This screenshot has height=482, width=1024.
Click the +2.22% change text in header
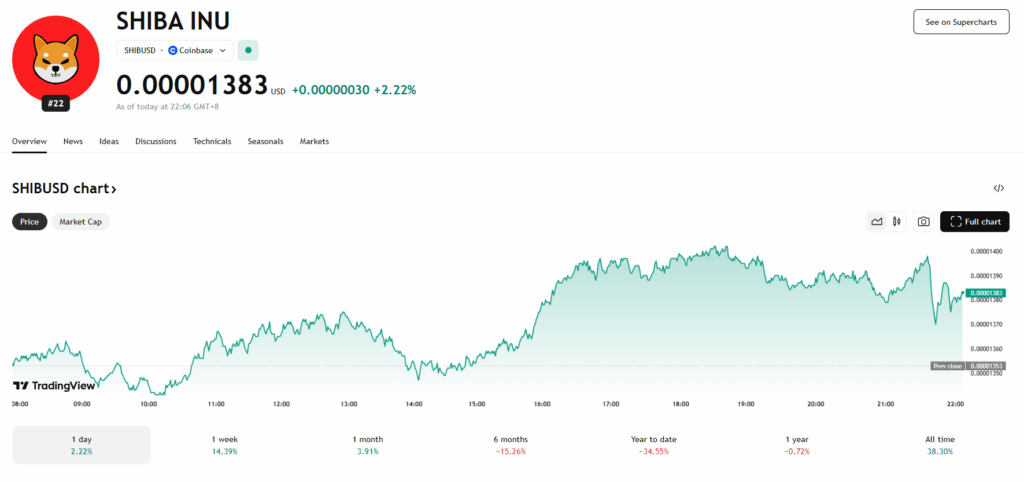394,90
